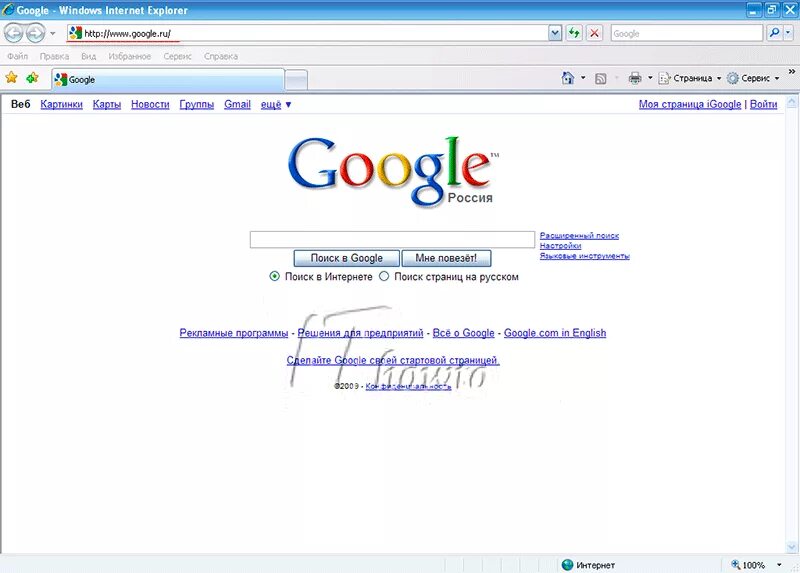The image size is (800, 573).
Task: Expand toolbar overflow chevron
Action: (x=791, y=72)
